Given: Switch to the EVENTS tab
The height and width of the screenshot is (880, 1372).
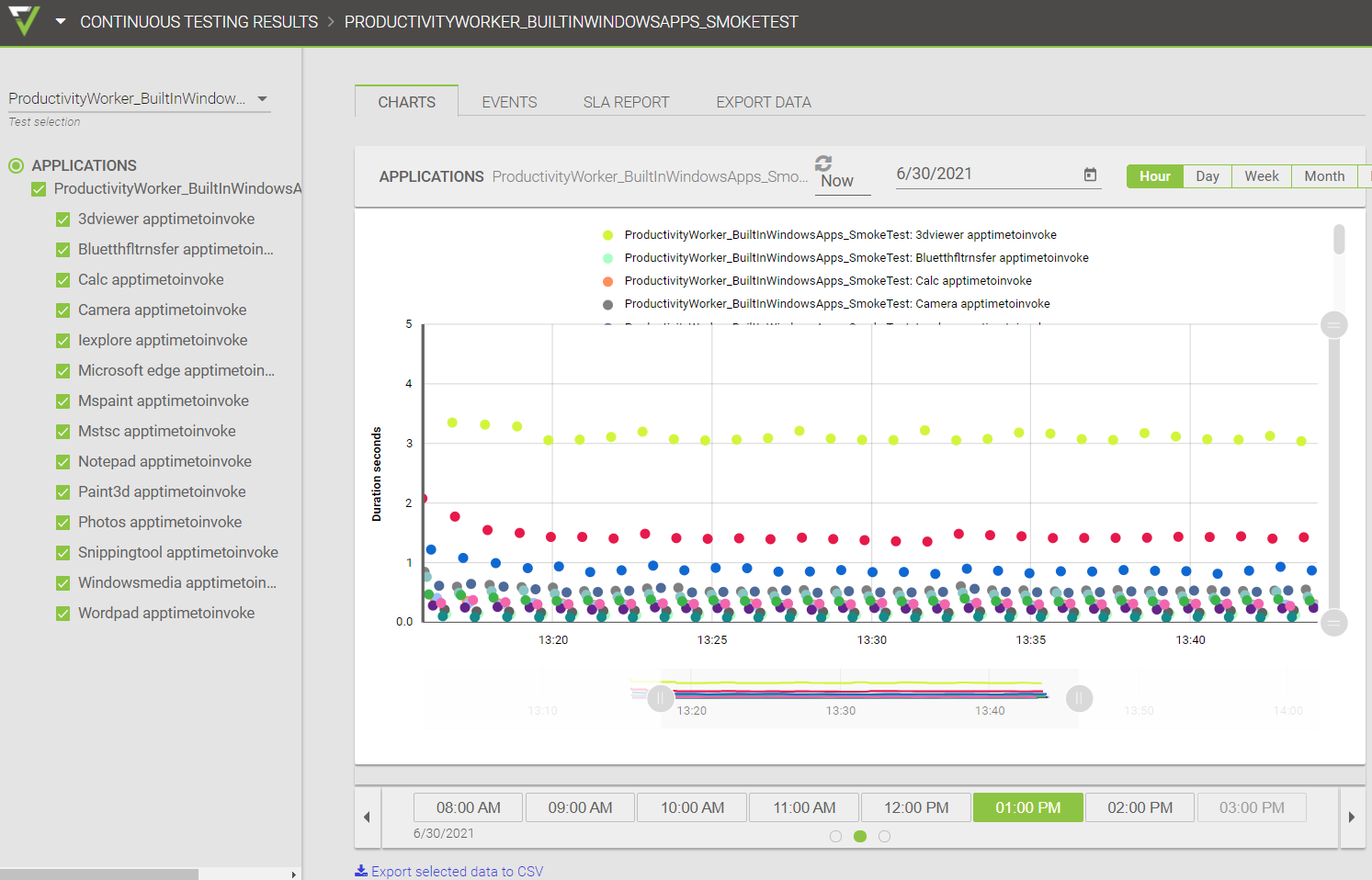Looking at the screenshot, I should [x=509, y=102].
